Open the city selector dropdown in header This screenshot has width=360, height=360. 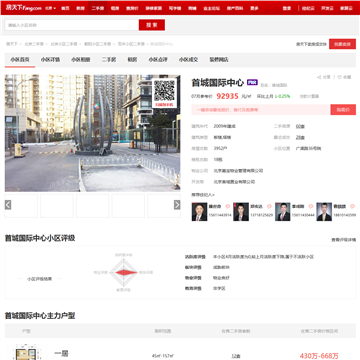[50, 8]
